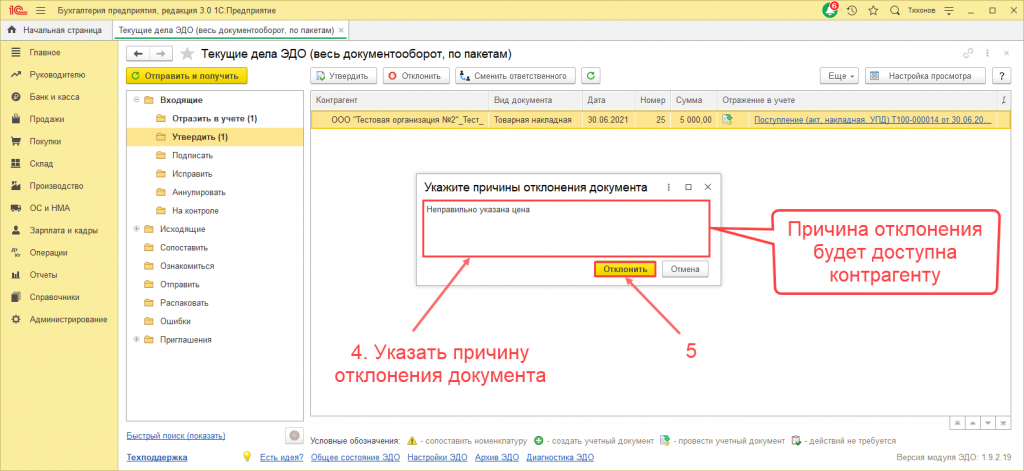Refresh the list with the green refresh icon

point(590,76)
